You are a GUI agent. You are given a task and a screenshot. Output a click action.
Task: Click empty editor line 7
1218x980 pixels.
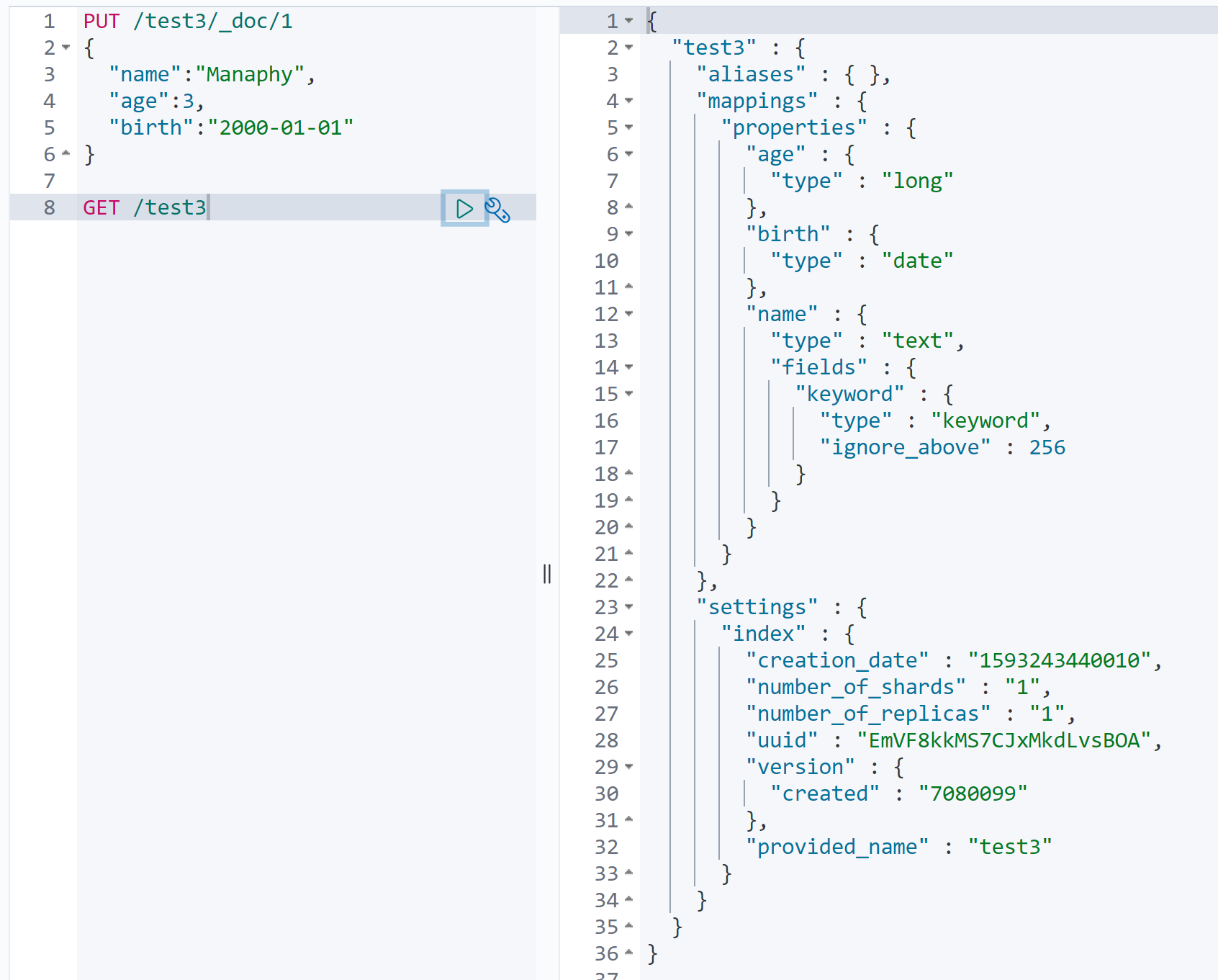click(306, 181)
